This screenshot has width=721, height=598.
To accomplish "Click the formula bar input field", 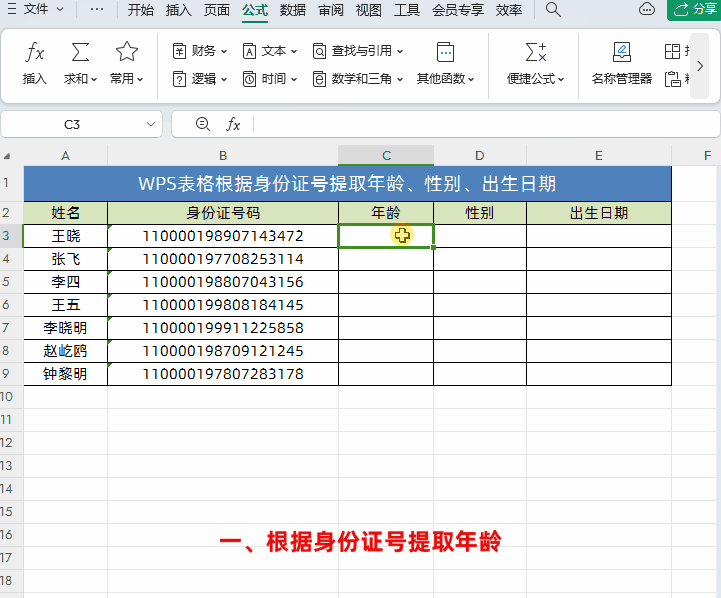I will point(485,124).
